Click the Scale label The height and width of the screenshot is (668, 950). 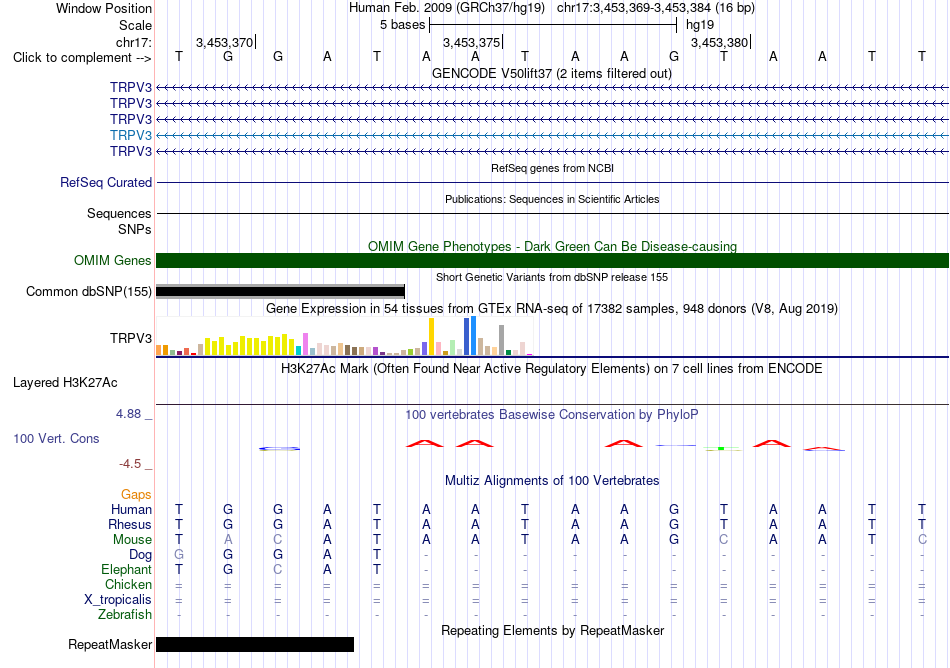click(135, 25)
